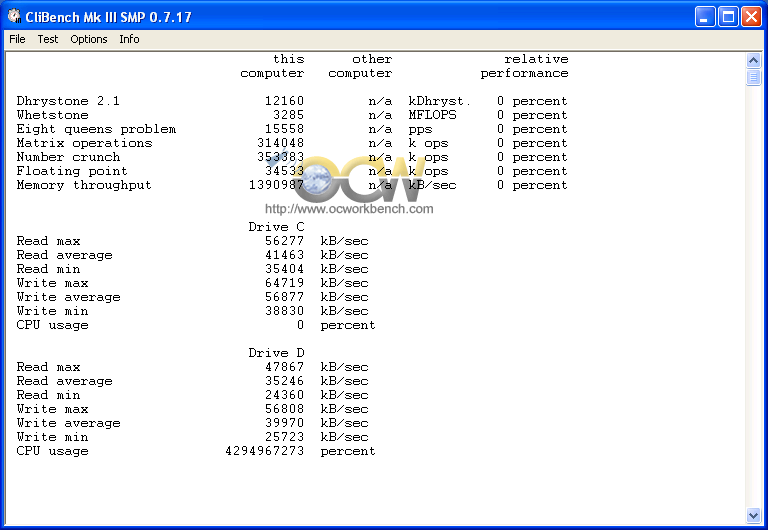Maximize the CliBench window
This screenshot has width=768, height=530.
coord(728,17)
